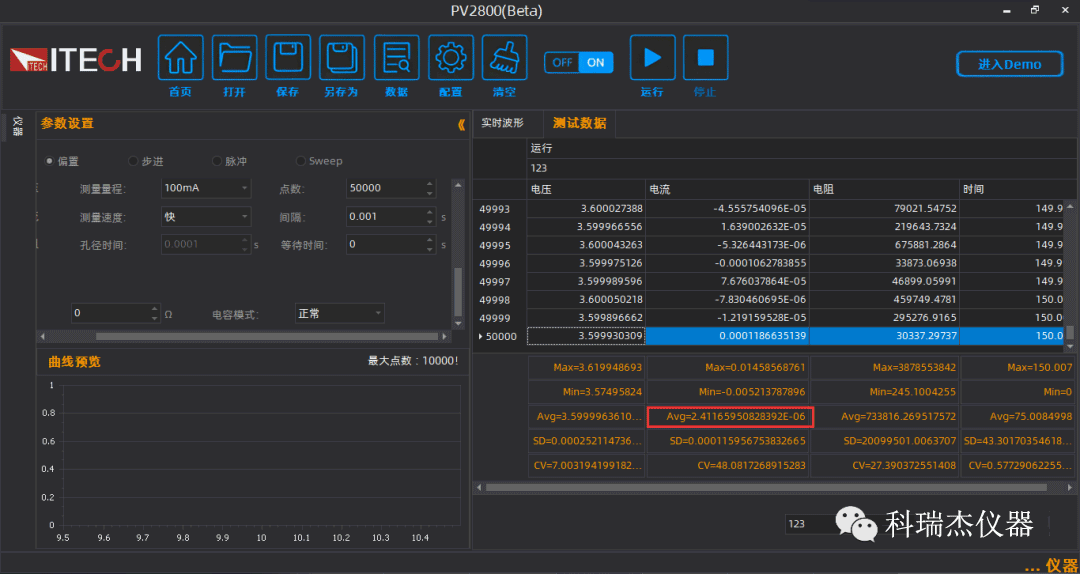
Task: Open 配置 settings gear icon
Action: click(450, 58)
